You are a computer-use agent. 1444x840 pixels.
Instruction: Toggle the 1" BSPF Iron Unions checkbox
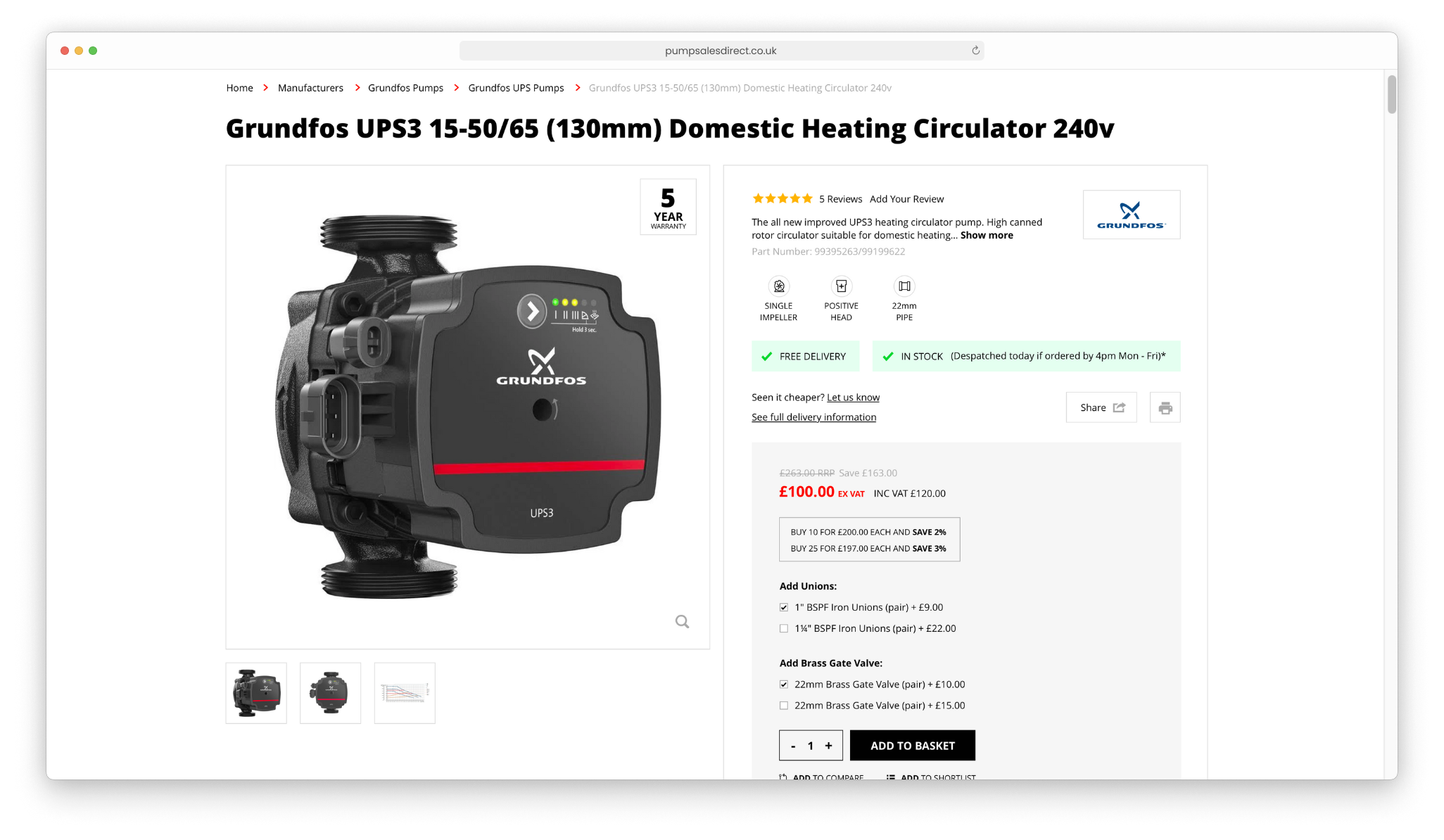pyautogui.click(x=783, y=607)
